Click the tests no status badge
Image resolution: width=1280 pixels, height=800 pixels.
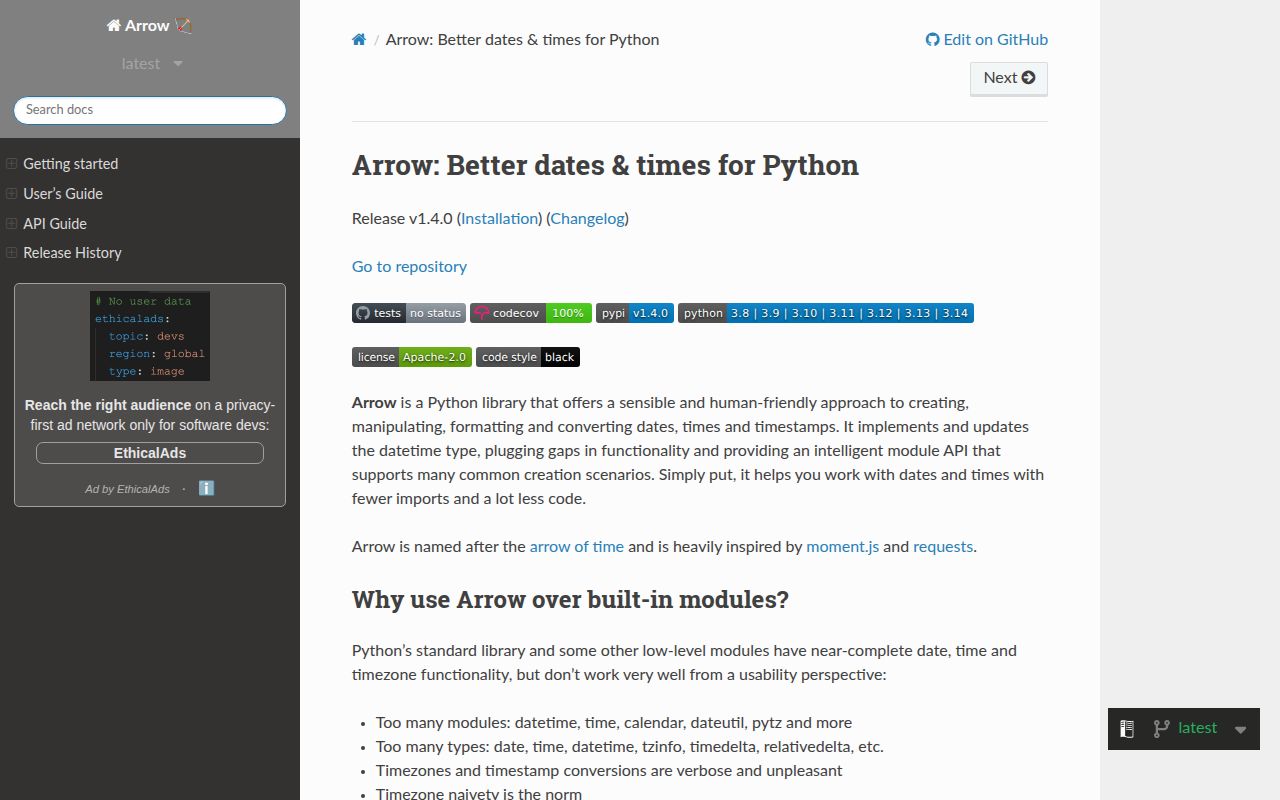click(409, 313)
